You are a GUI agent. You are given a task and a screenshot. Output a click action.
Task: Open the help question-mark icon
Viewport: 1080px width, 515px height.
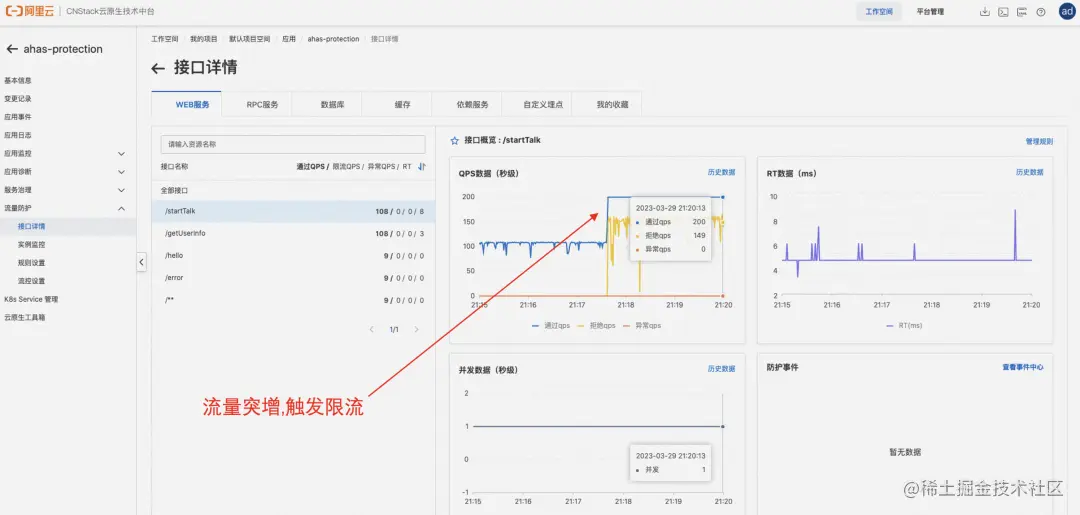point(1041,12)
